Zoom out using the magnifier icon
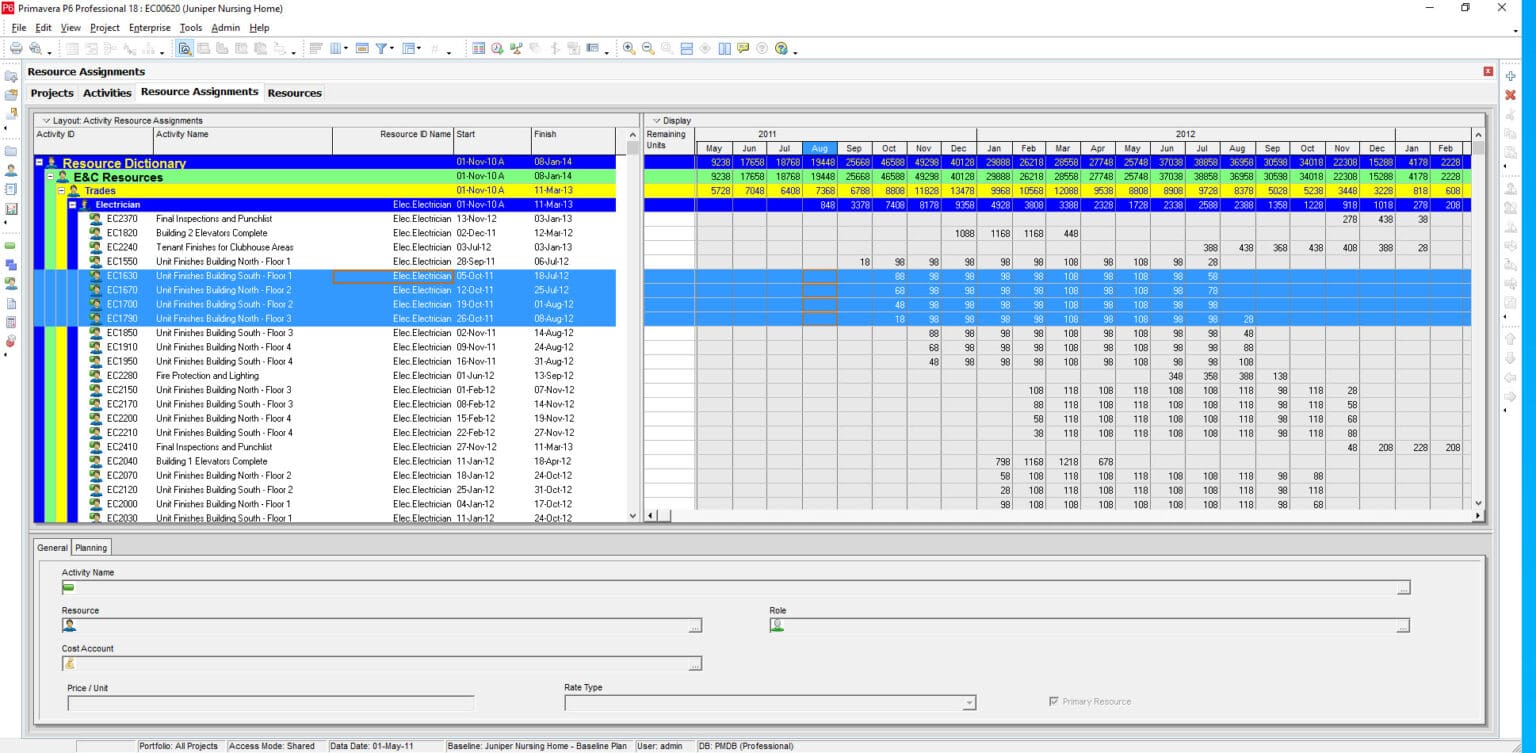This screenshot has width=1536, height=753. click(x=646, y=47)
